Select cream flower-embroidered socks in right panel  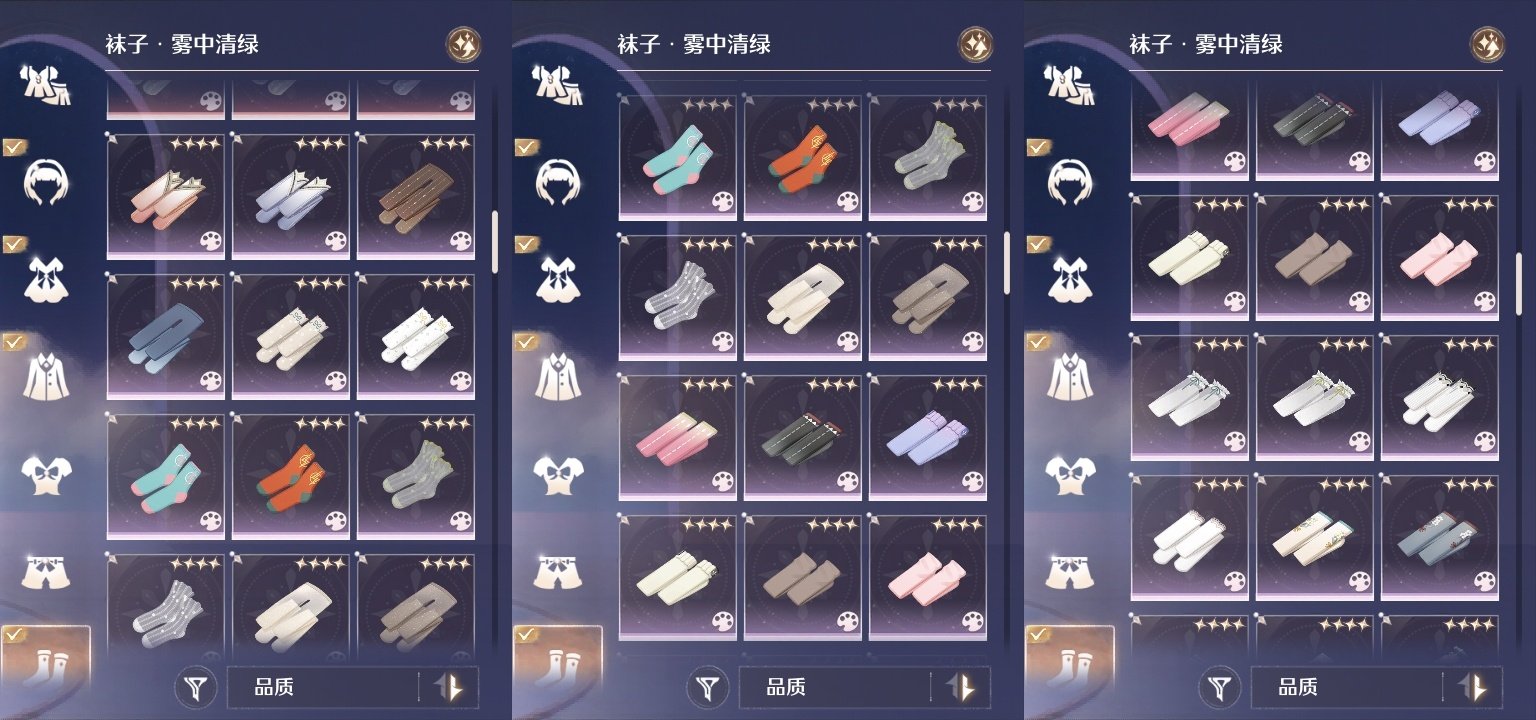[1315, 537]
